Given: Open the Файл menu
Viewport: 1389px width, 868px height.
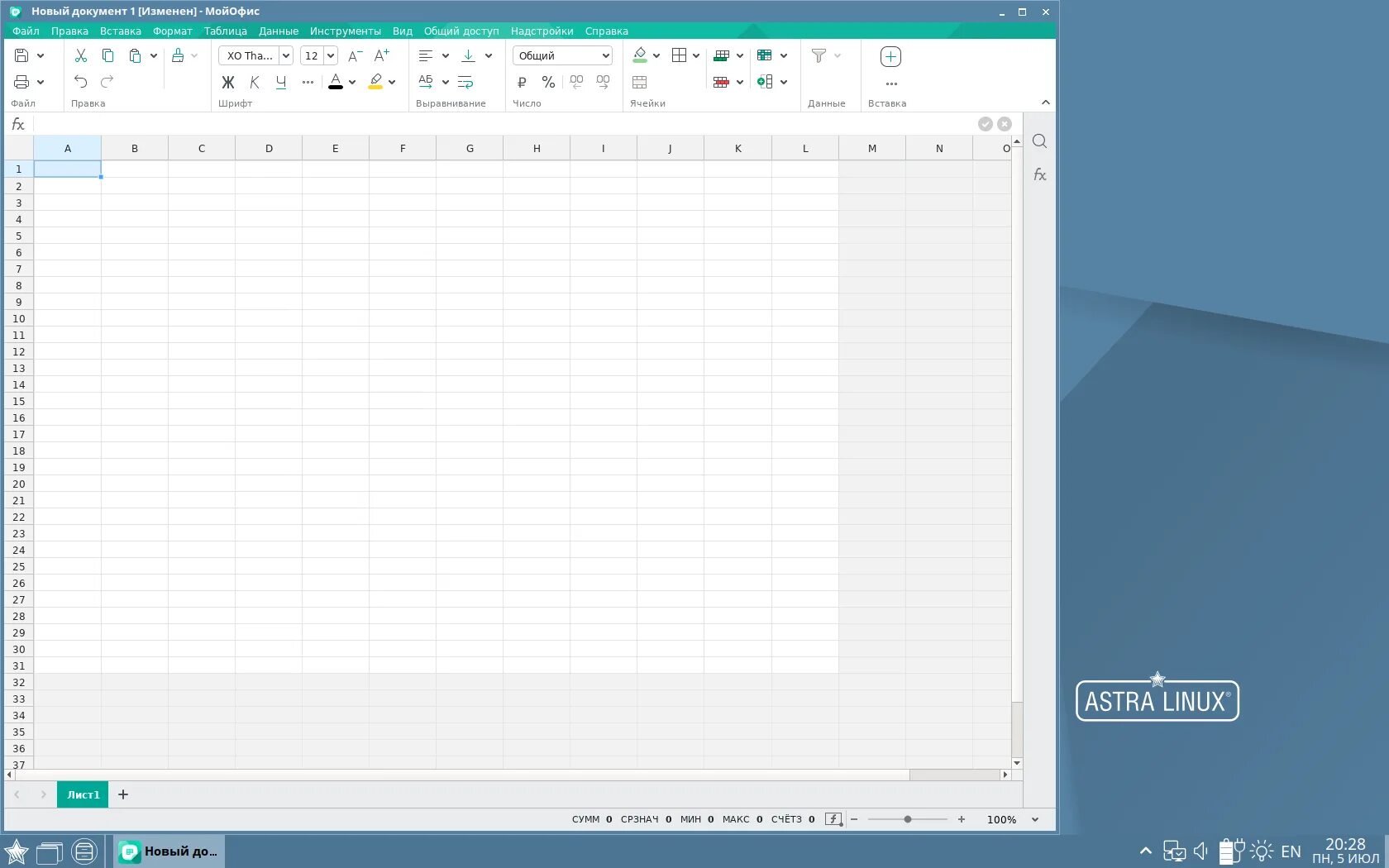Looking at the screenshot, I should [x=26, y=31].
